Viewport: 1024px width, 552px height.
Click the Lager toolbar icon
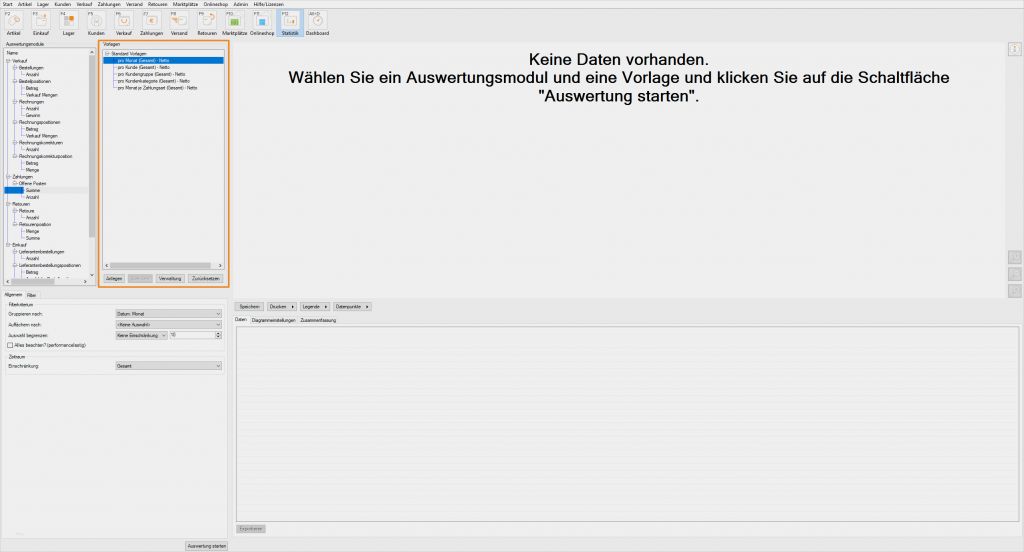pyautogui.click(x=69, y=22)
